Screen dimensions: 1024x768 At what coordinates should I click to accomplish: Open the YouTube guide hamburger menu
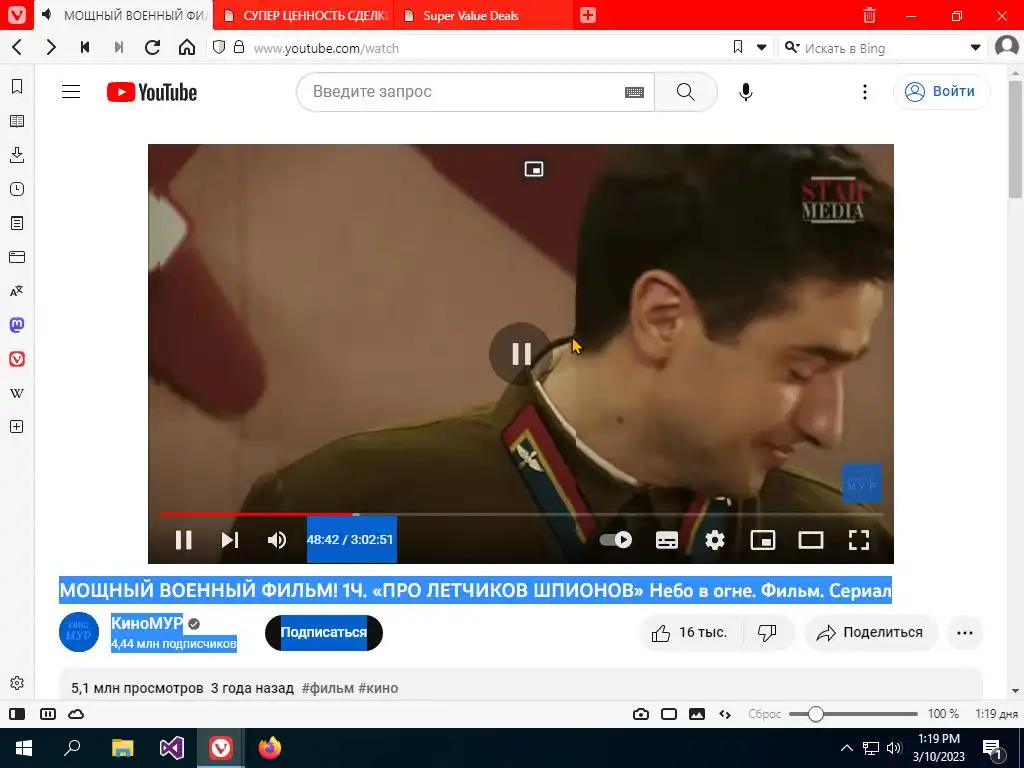[x=71, y=92]
